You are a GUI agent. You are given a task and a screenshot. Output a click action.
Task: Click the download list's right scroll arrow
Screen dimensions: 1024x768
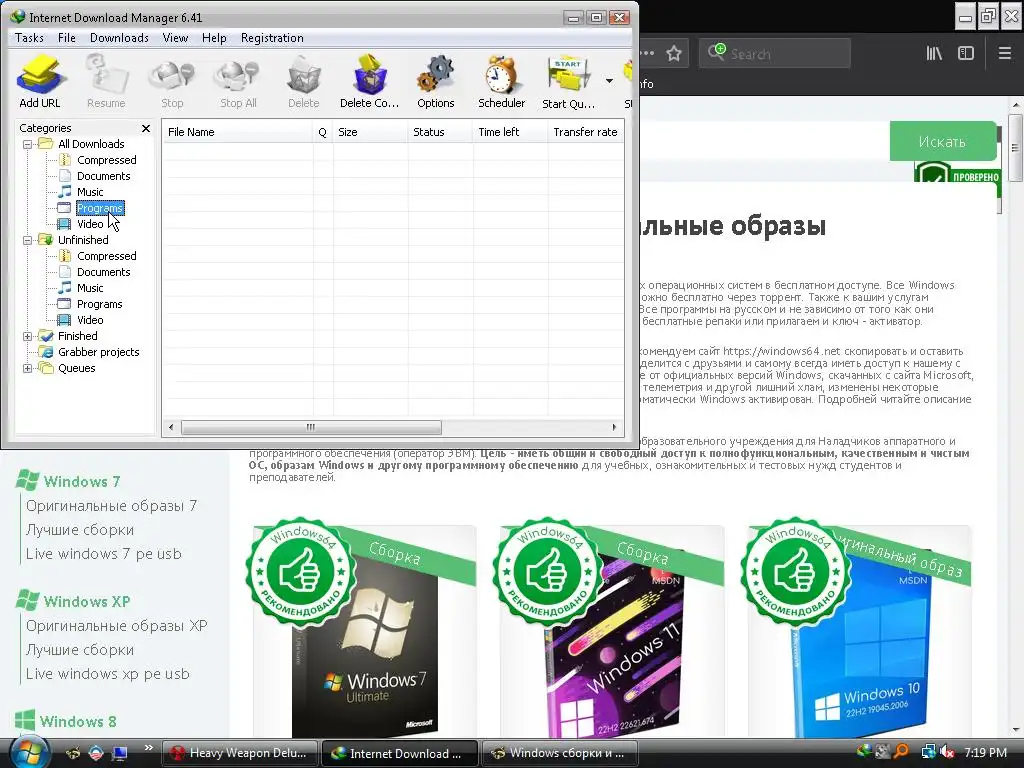(x=614, y=427)
